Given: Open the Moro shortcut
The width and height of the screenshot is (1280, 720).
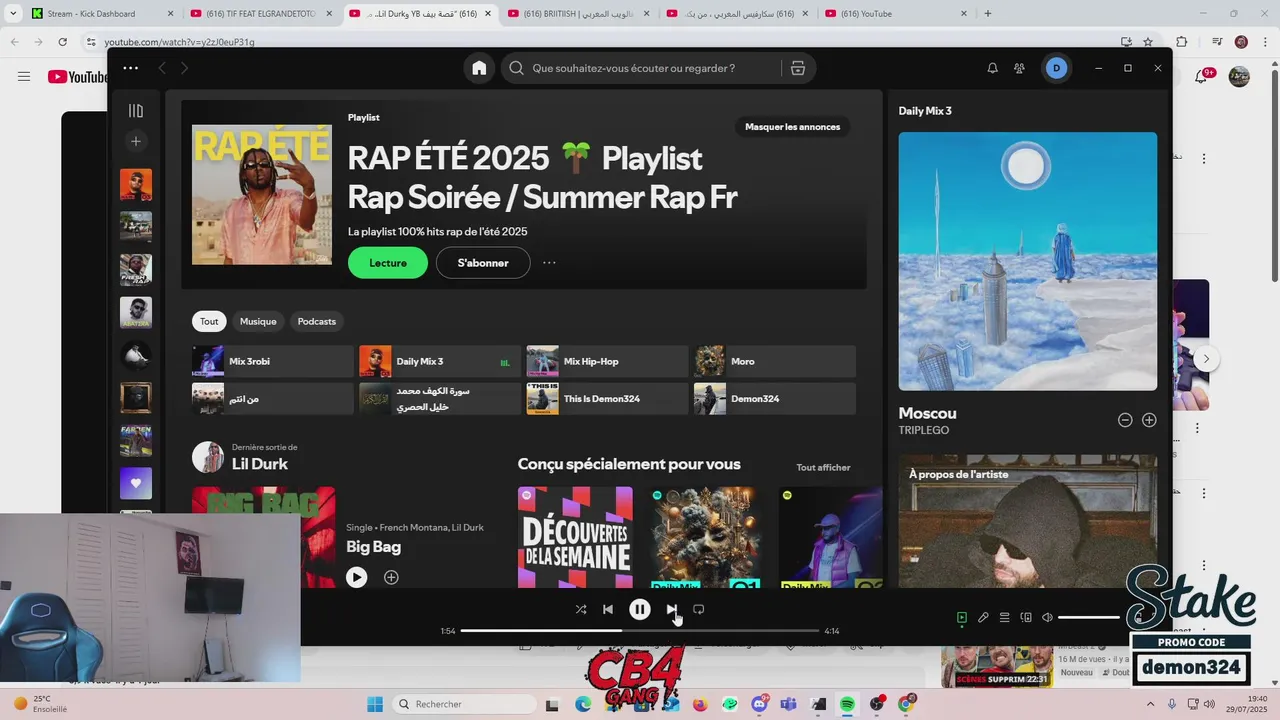Looking at the screenshot, I should (x=775, y=361).
